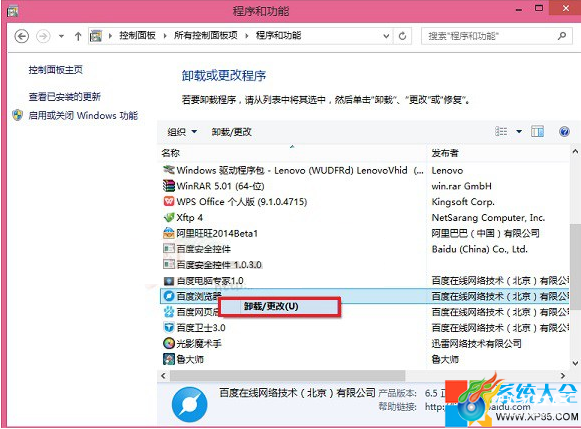Click the 阿里旺旺 icon

click(x=169, y=233)
